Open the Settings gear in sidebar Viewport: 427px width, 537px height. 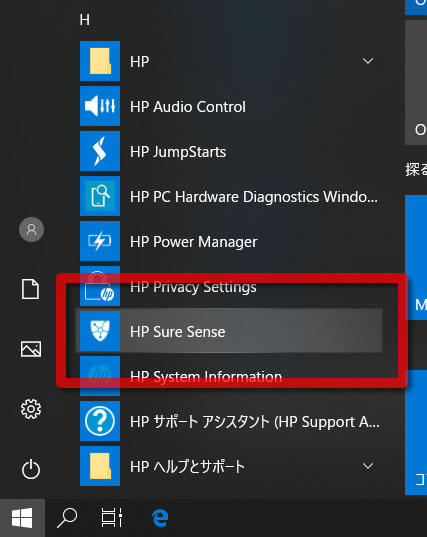click(31, 409)
